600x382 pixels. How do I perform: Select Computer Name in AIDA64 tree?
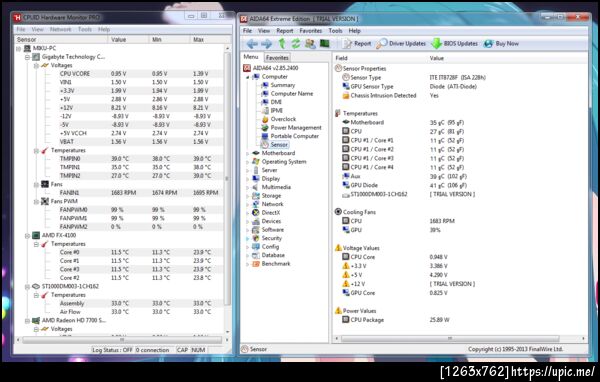292,93
